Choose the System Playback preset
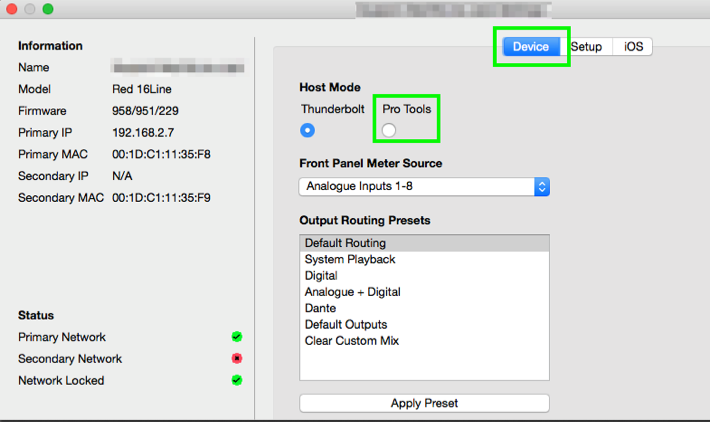This screenshot has height=422, width=710. pos(350,259)
